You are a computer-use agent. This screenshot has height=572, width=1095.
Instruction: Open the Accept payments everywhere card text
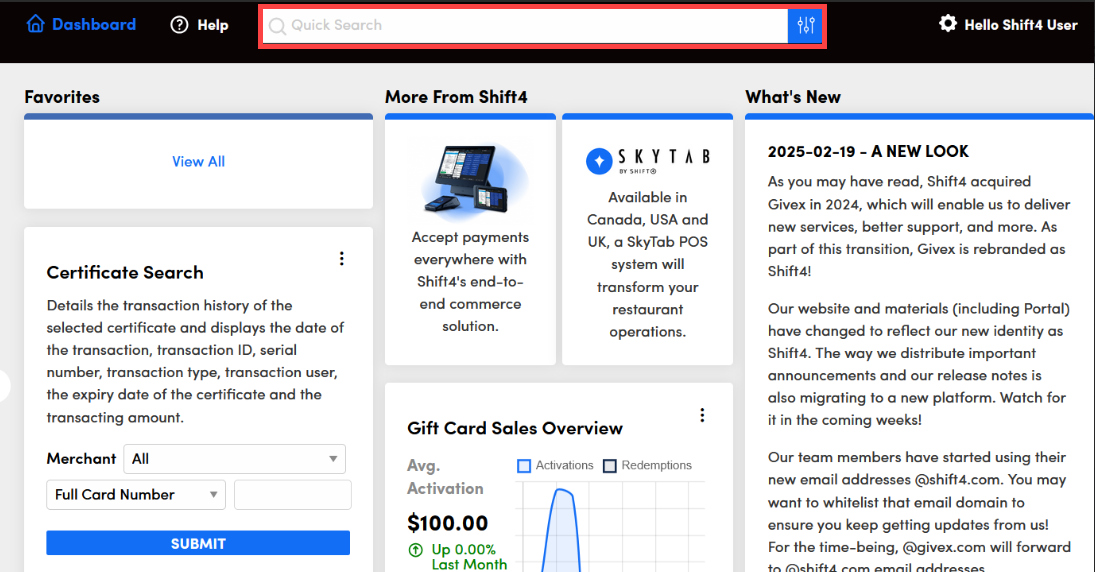[x=470, y=281]
